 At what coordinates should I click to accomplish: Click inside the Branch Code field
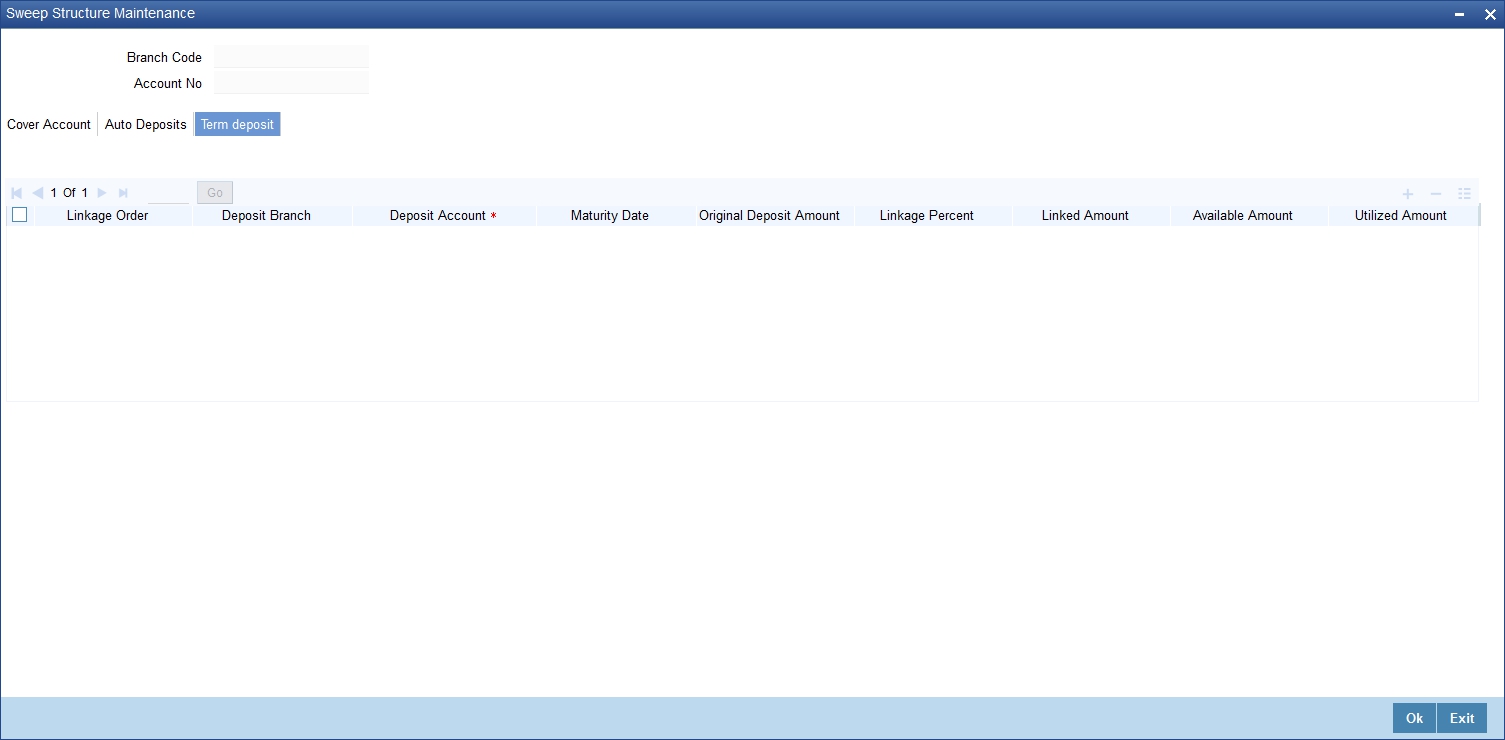(x=290, y=57)
